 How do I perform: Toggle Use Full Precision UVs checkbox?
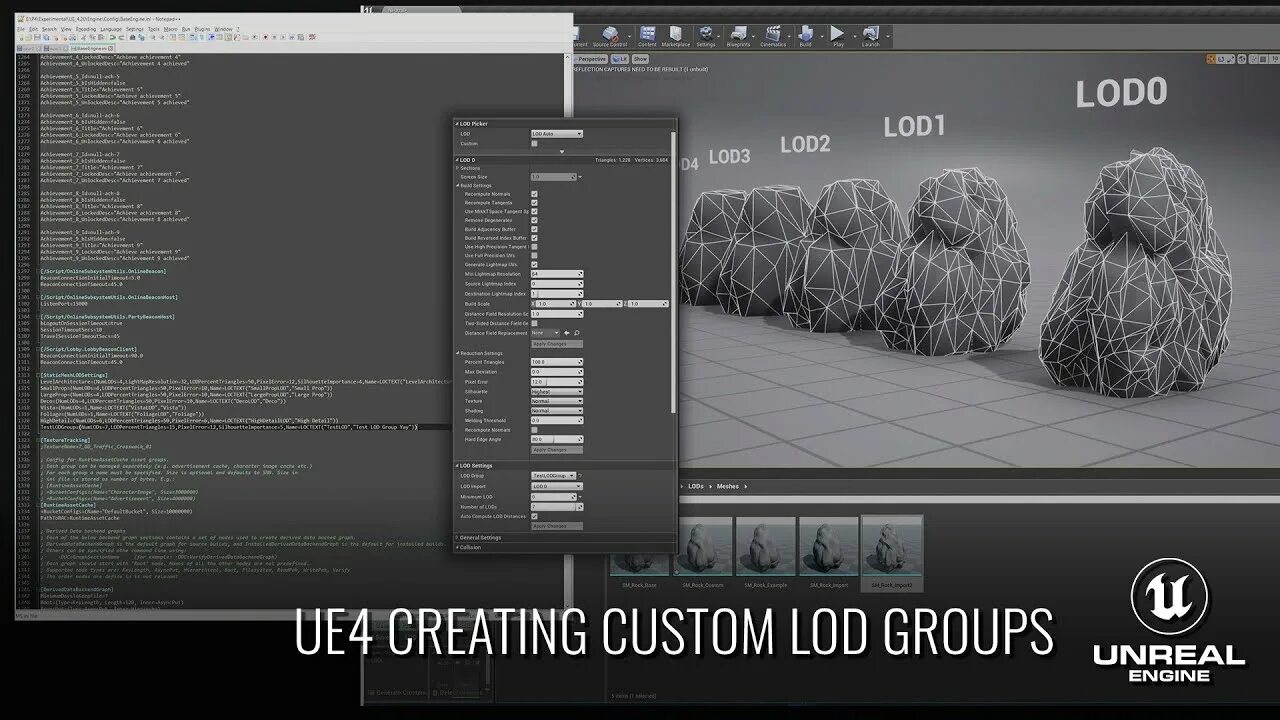[534, 256]
